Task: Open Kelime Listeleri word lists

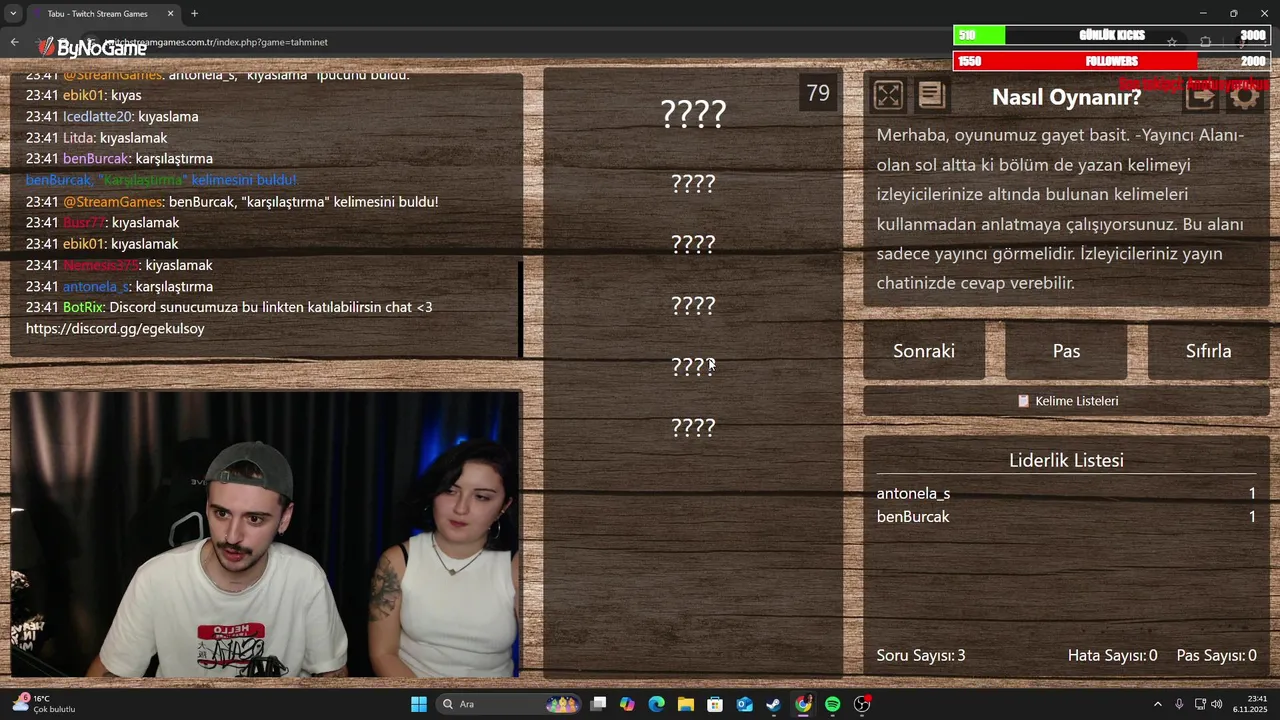Action: coord(1066,401)
